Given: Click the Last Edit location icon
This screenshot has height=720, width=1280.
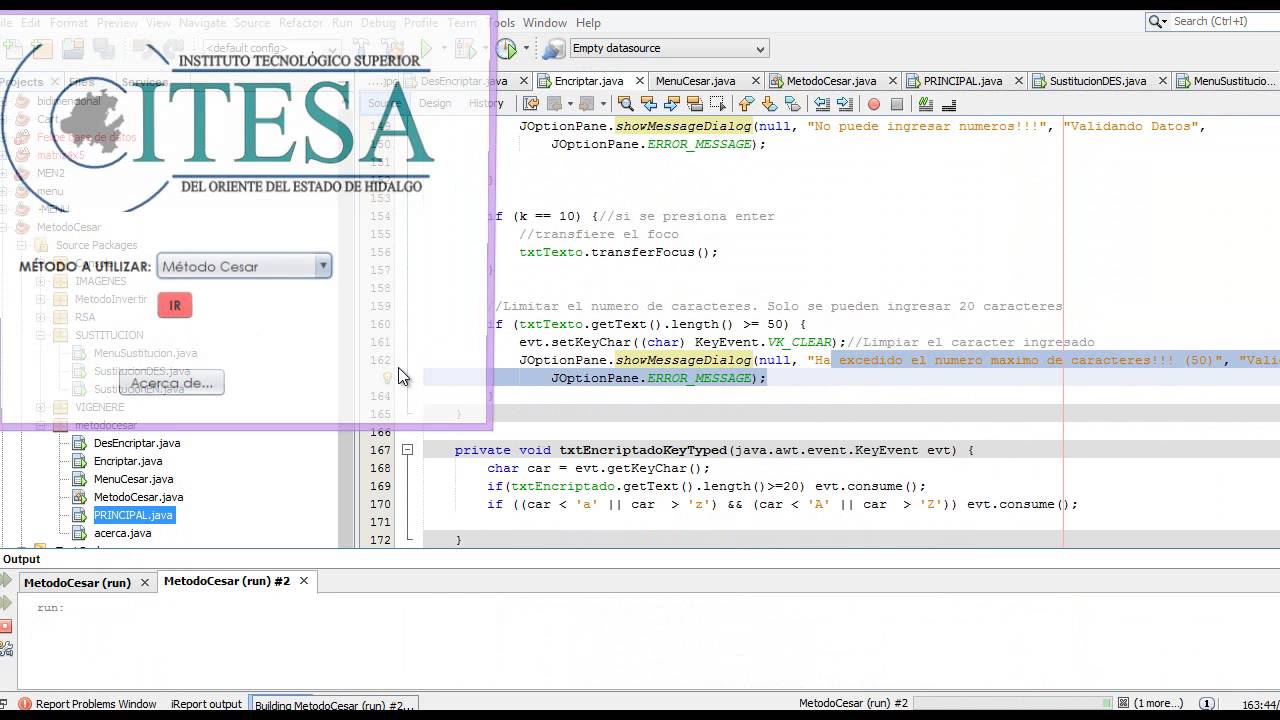Looking at the screenshot, I should click(x=530, y=103).
